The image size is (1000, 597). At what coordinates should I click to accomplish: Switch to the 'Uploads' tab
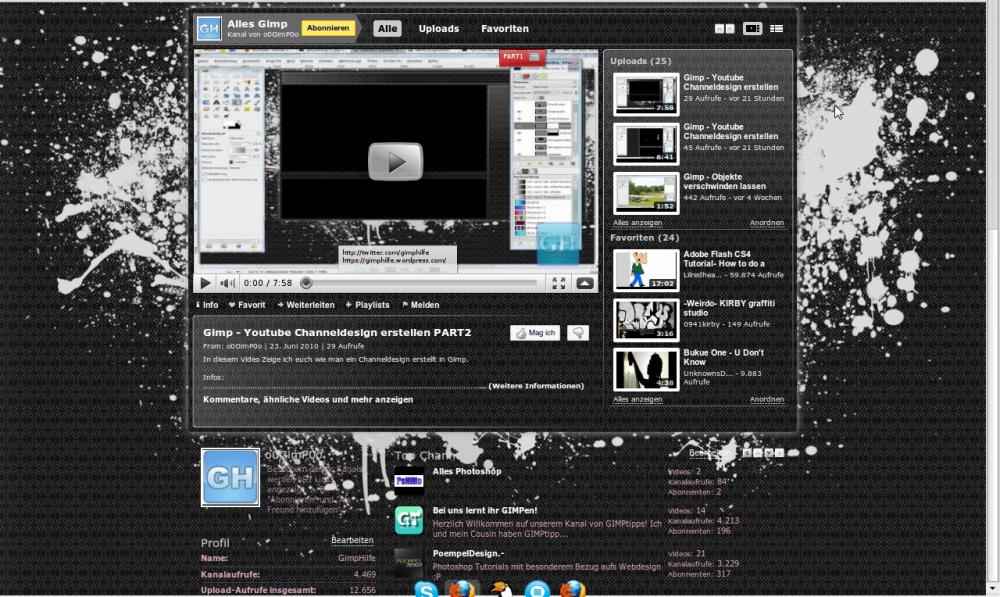pyautogui.click(x=438, y=28)
